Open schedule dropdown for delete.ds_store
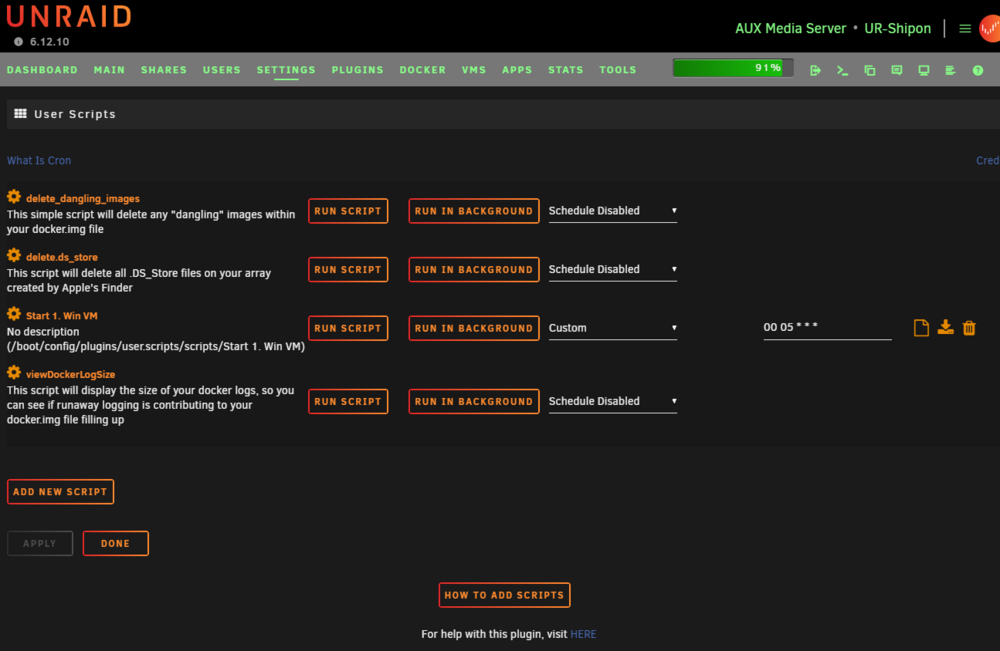The height and width of the screenshot is (651, 1000). pos(612,270)
